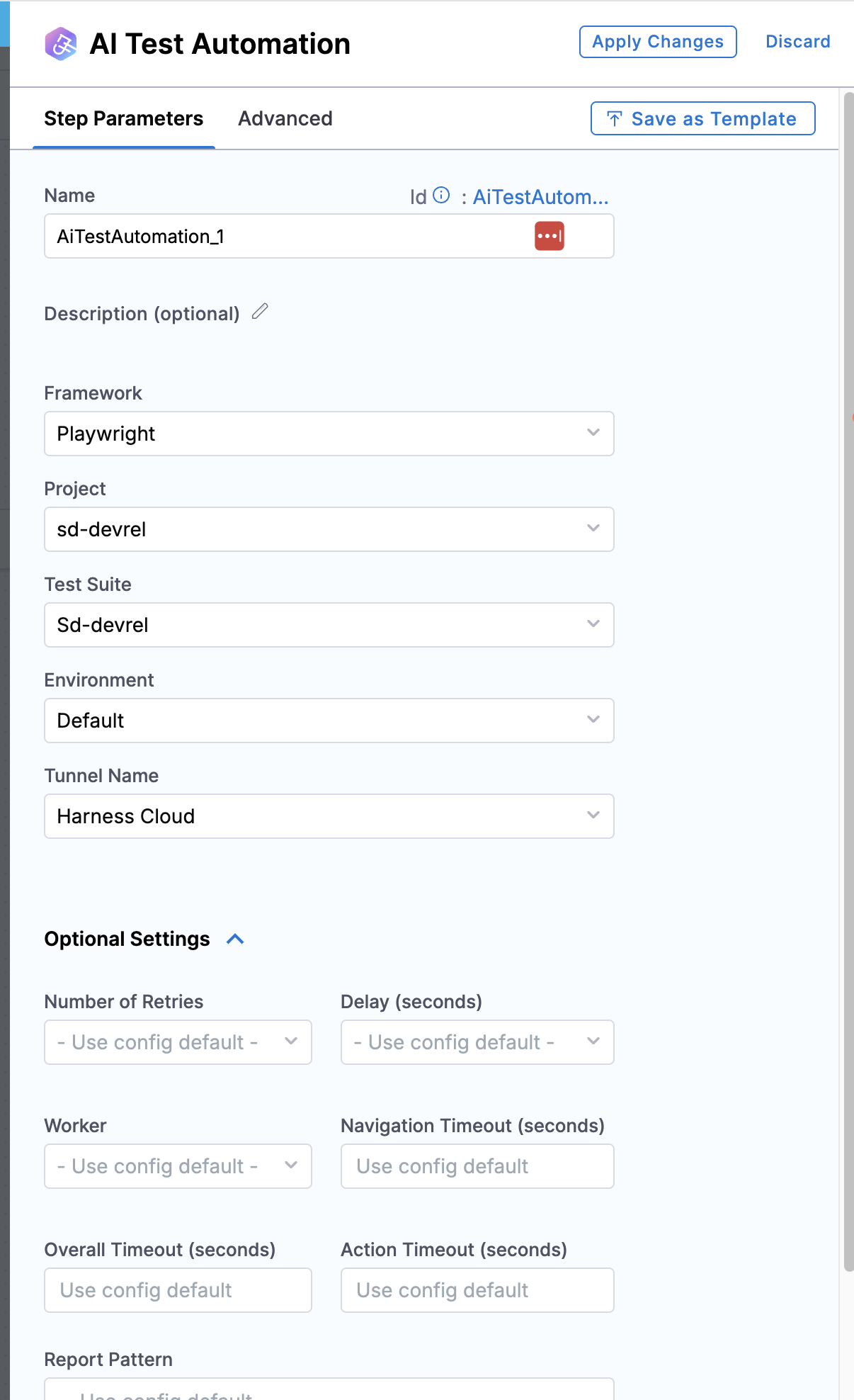Click the AI Test Automation hexagon logo
854x1400 pixels.
pos(61,44)
